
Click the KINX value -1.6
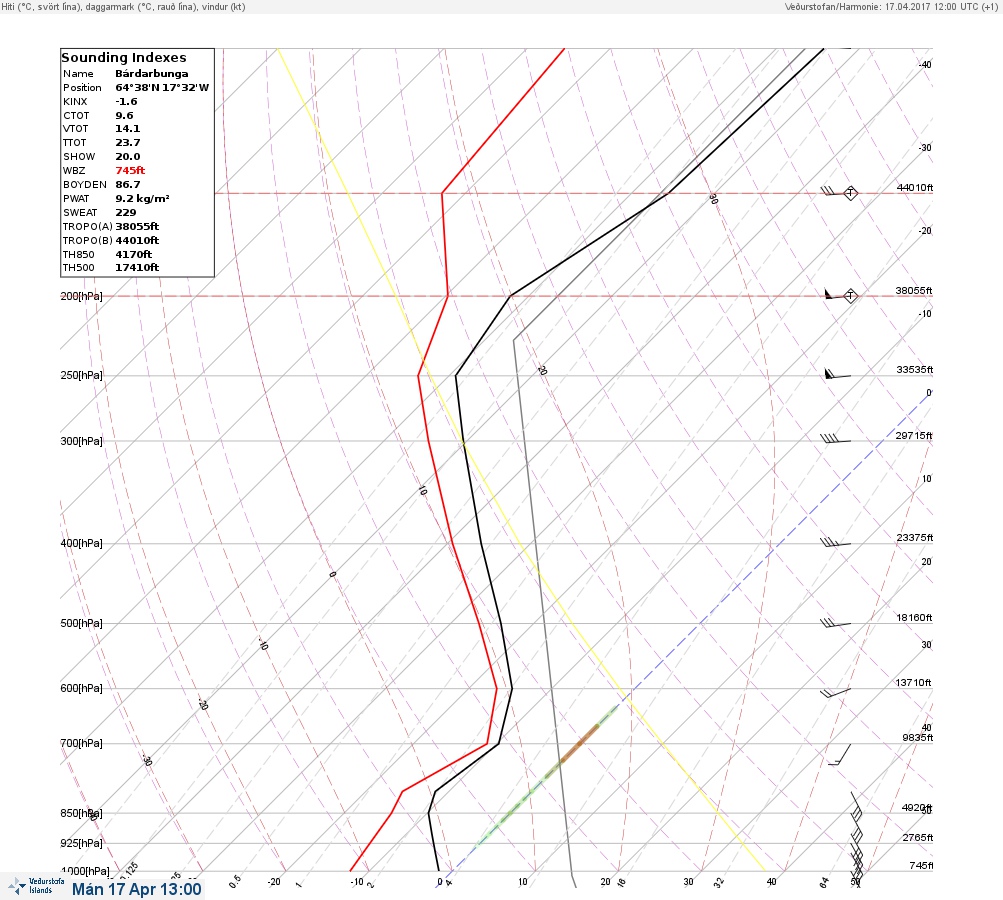coord(126,102)
